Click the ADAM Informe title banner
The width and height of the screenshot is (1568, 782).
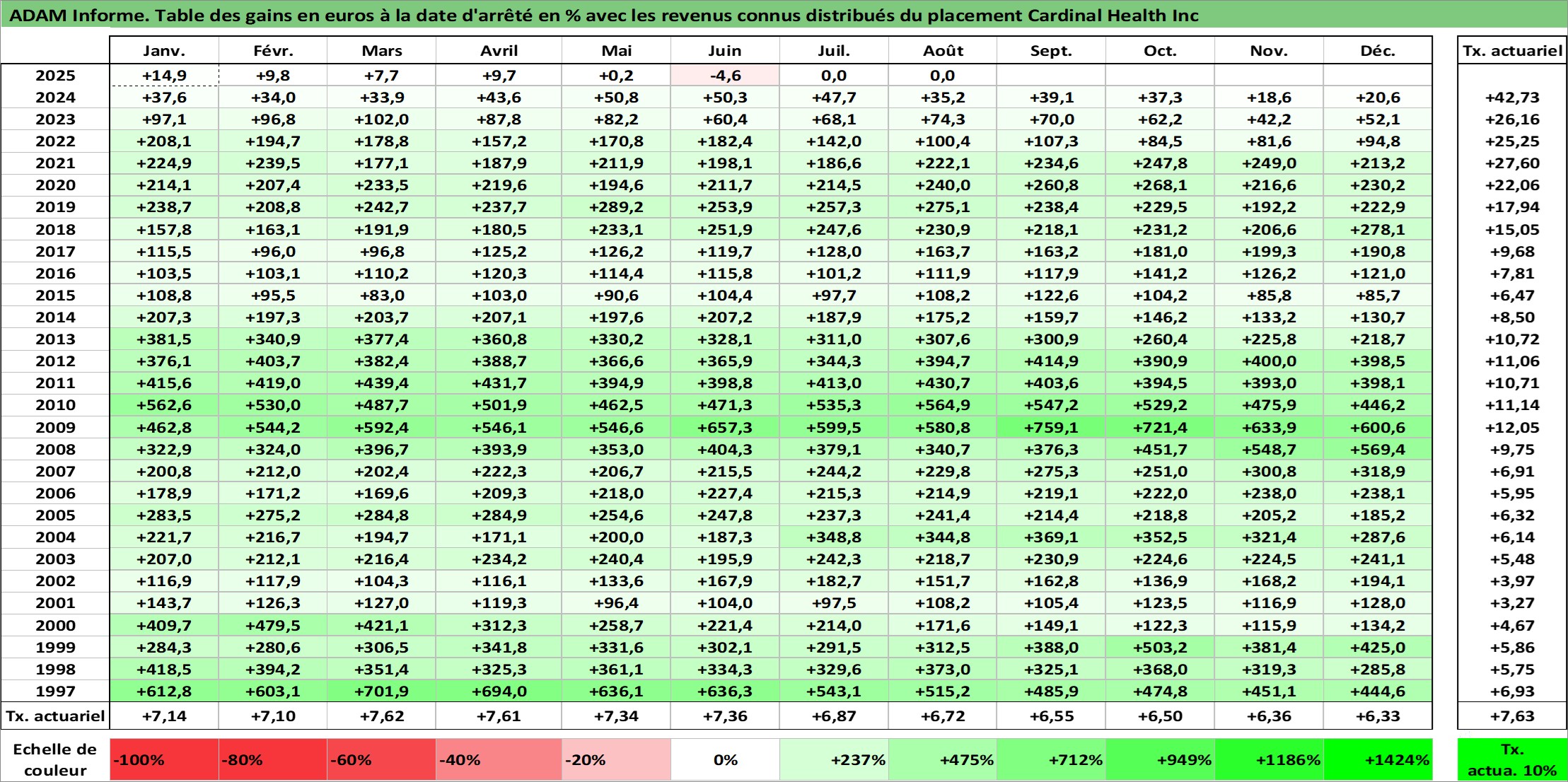pos(784,15)
